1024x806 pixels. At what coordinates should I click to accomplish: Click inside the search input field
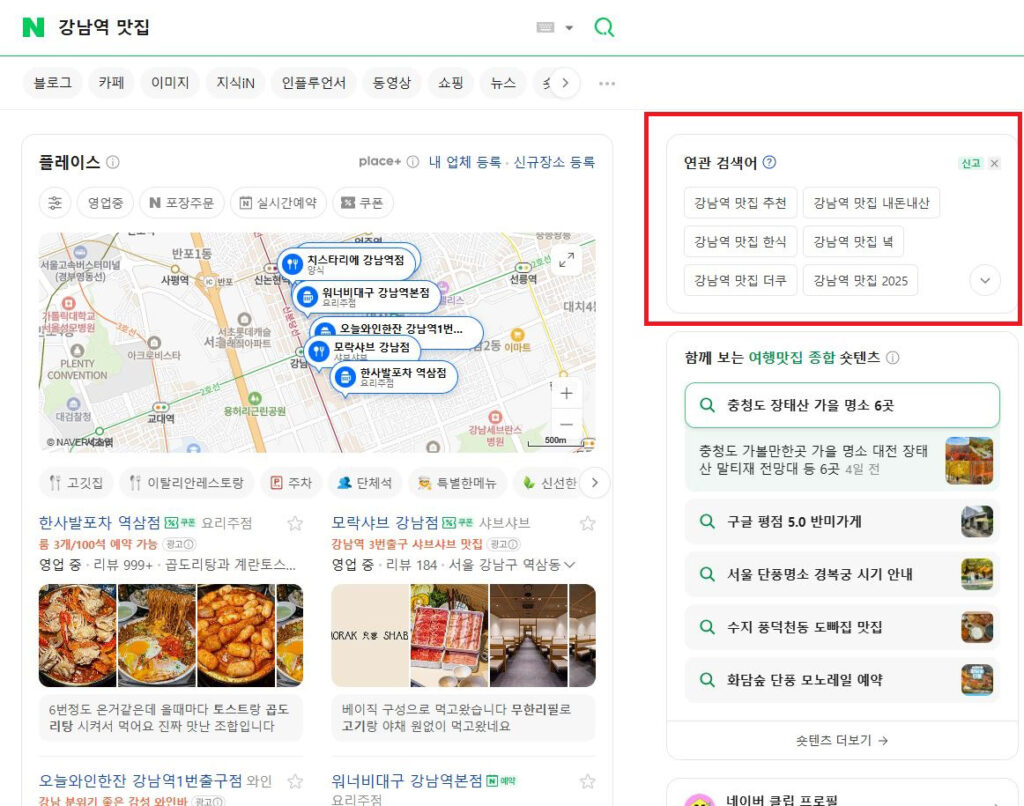point(290,27)
